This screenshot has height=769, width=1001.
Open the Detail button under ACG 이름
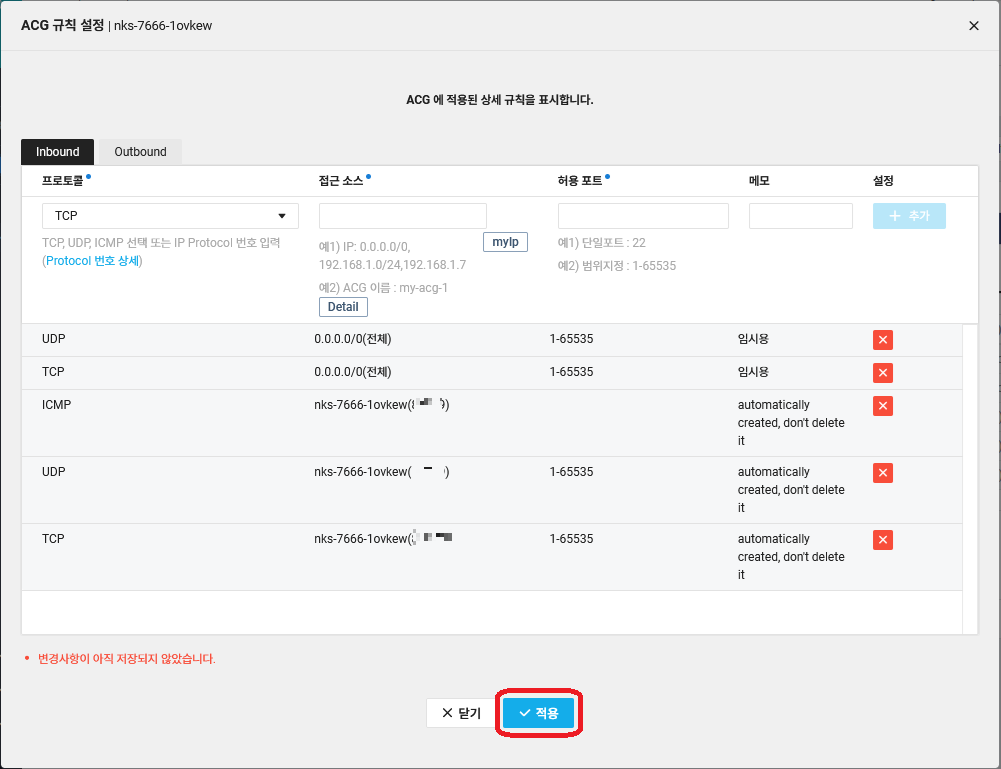343,307
